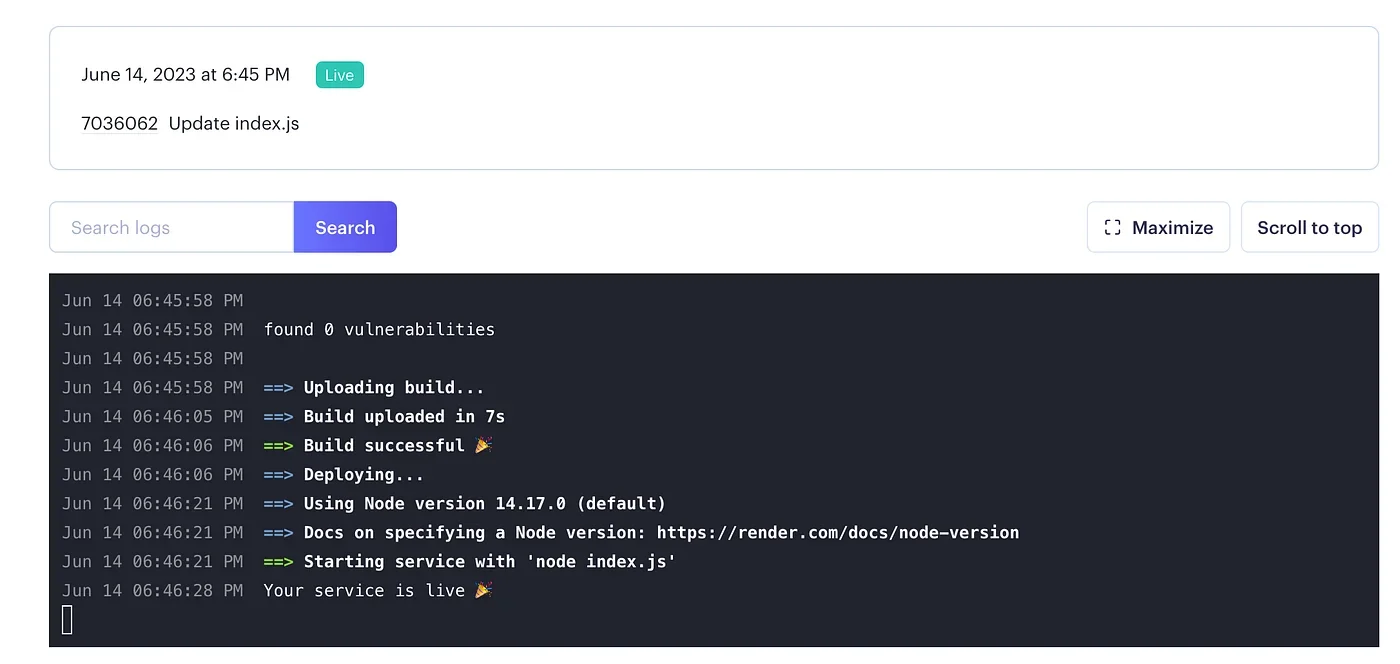
Task: Click the terminal cursor block at log end
Action: click(x=67, y=620)
